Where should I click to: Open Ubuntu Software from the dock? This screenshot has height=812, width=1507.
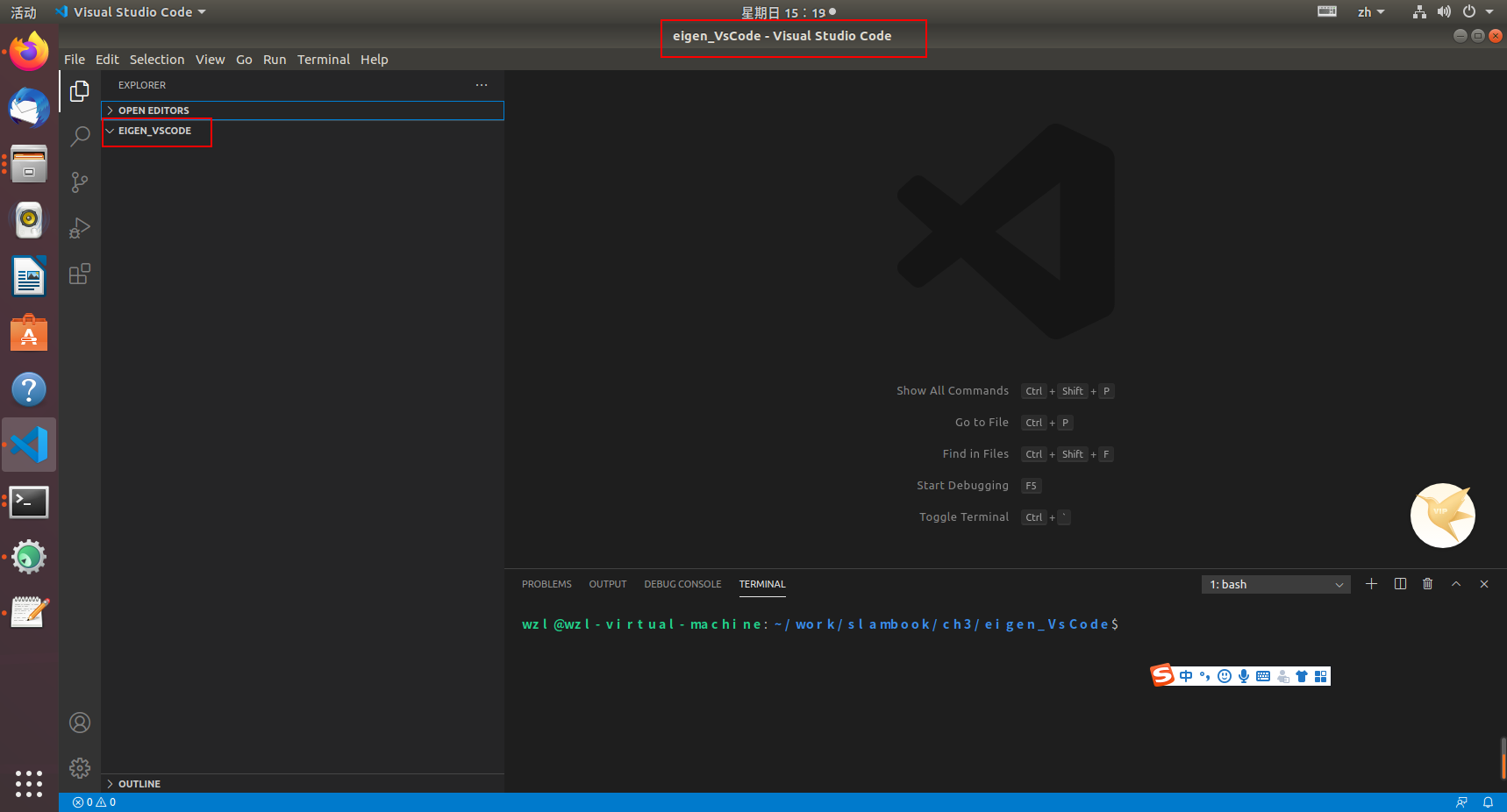pyautogui.click(x=29, y=332)
